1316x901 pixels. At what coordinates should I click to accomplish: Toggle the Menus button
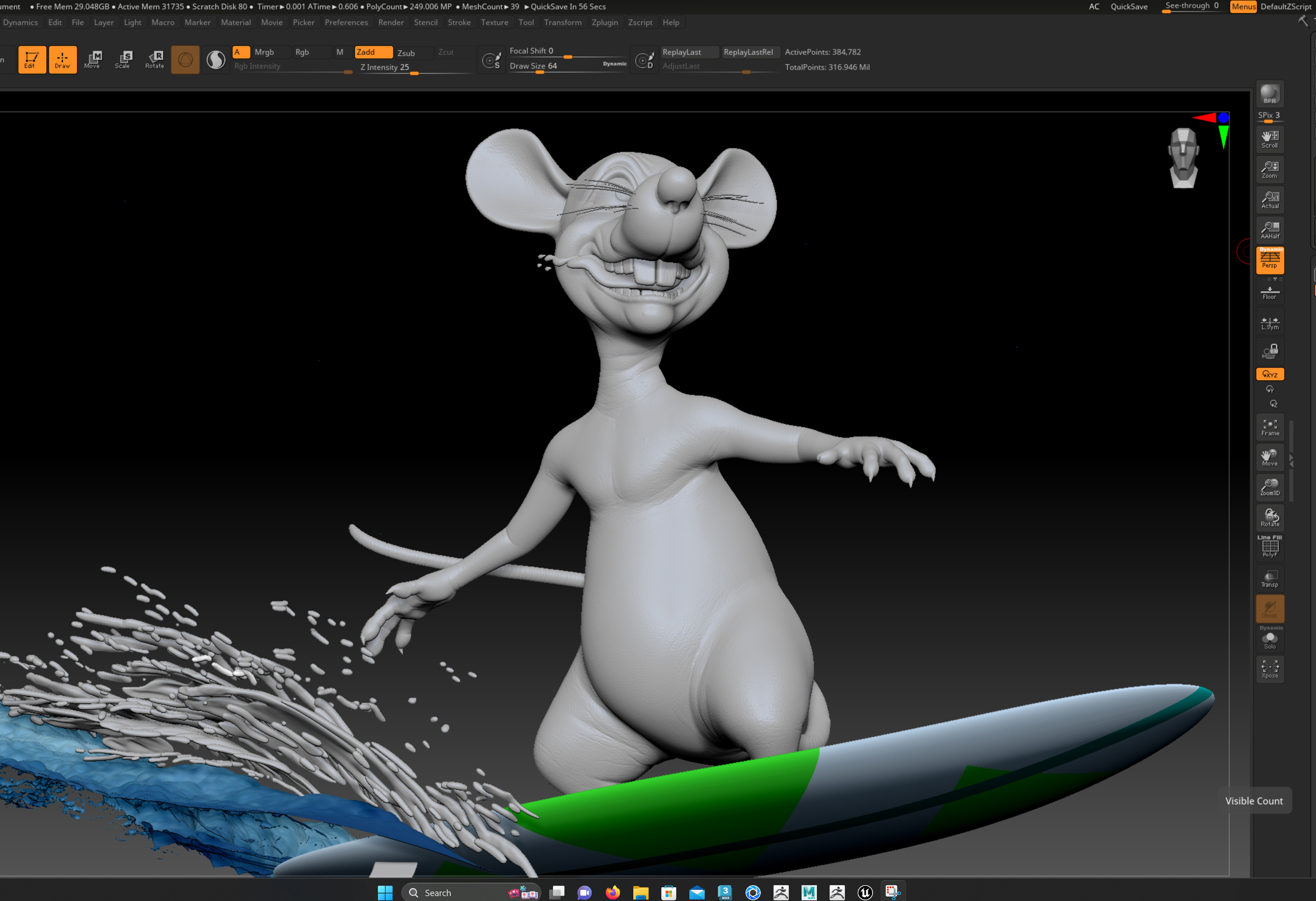click(1244, 6)
